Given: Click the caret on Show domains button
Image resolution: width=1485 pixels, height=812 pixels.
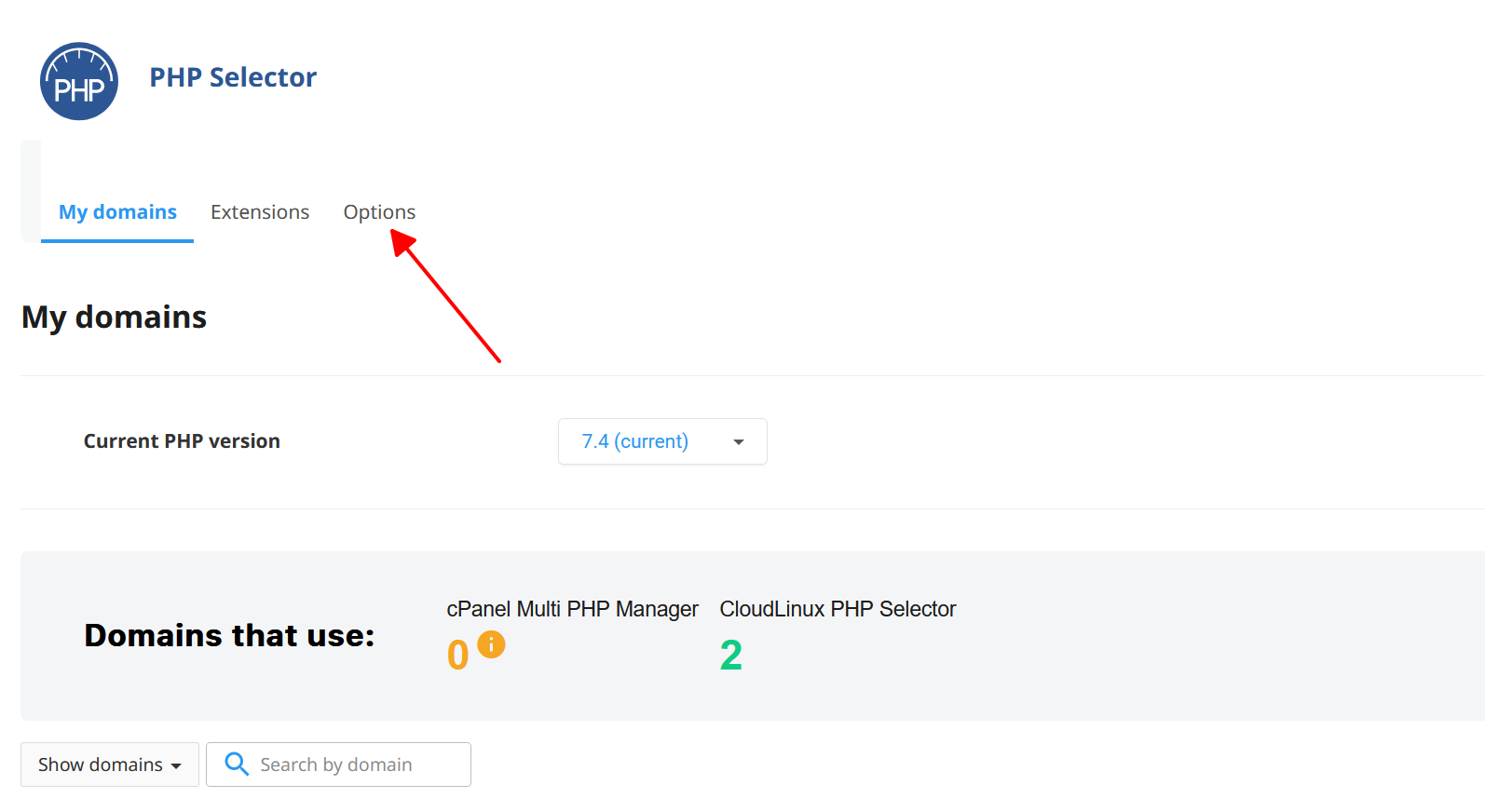Looking at the screenshot, I should coord(177,765).
